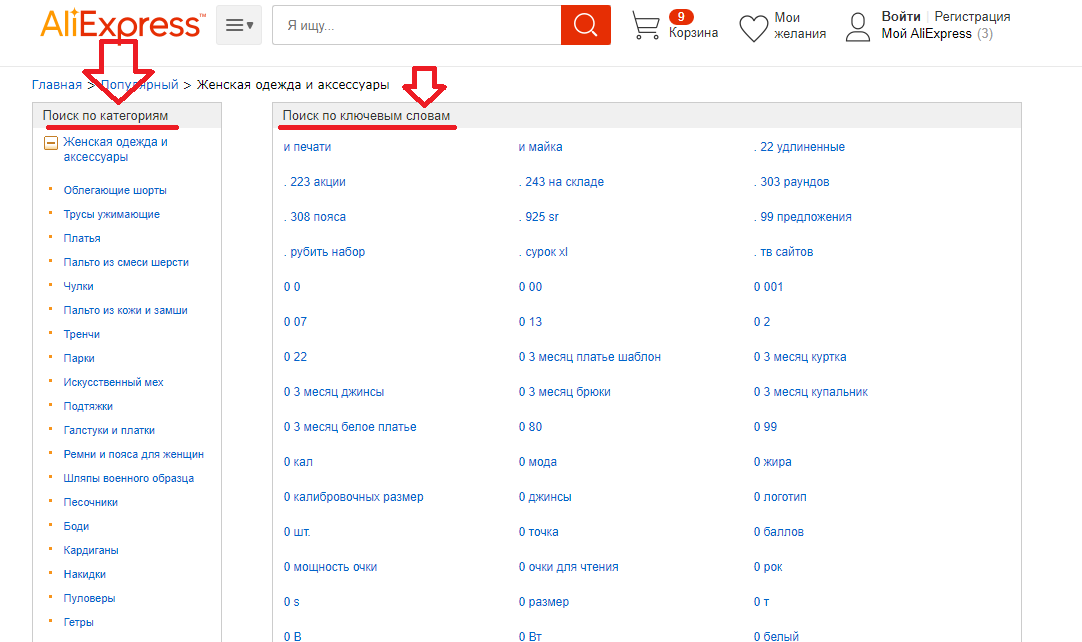The width and height of the screenshot is (1082, 642).
Task: Open keyword 'тв сайтов'
Action: [783, 252]
